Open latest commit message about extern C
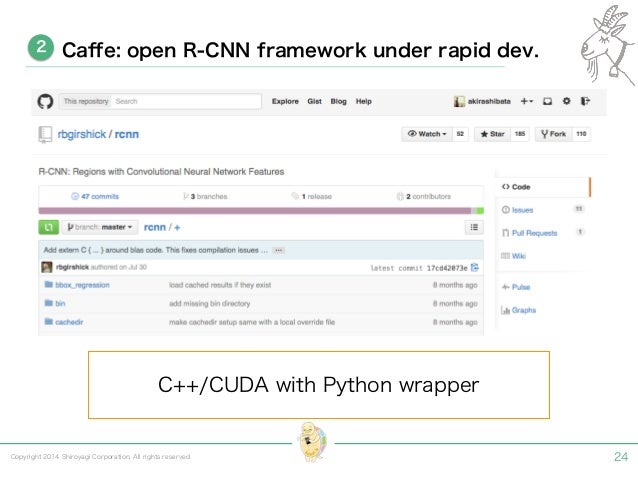The image size is (638, 479). (155, 250)
